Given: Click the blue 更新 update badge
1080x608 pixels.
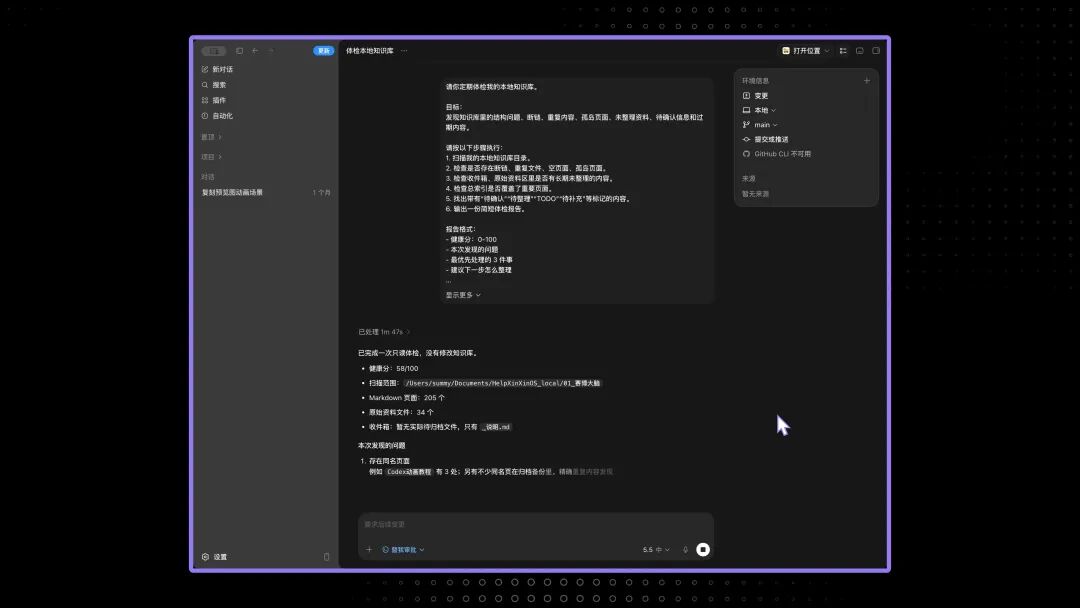Looking at the screenshot, I should click(323, 51).
